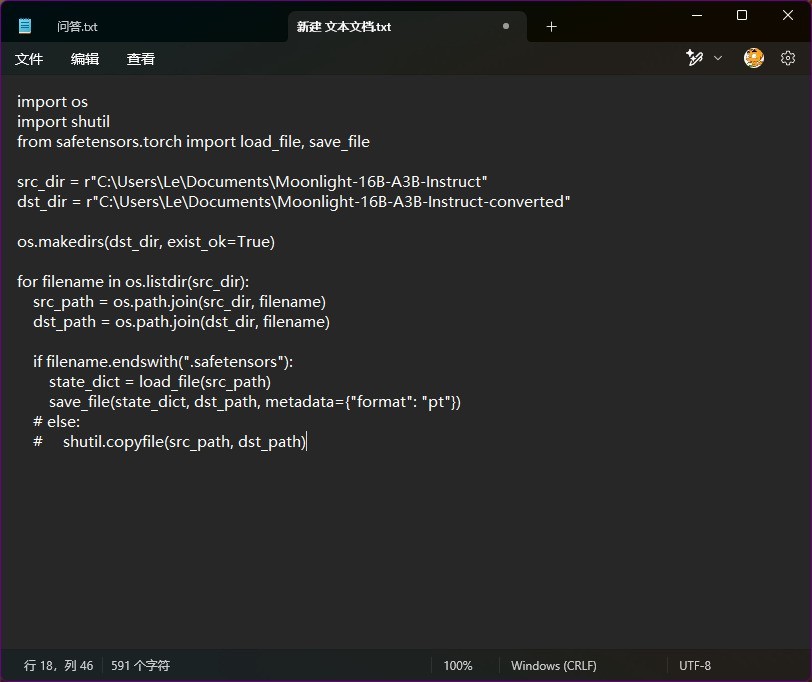Add a new tab with the plus button
The height and width of the screenshot is (682, 812).
tap(551, 27)
